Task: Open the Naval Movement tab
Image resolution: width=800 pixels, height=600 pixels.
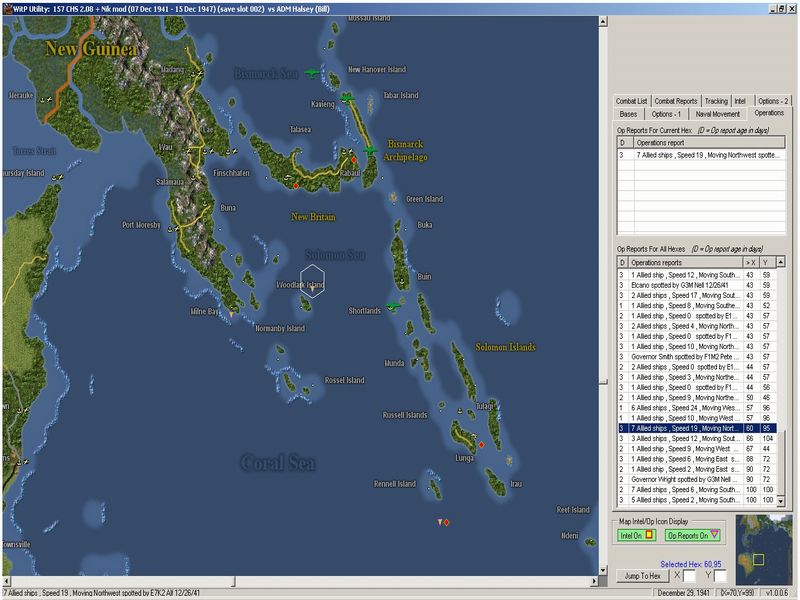Action: point(717,114)
